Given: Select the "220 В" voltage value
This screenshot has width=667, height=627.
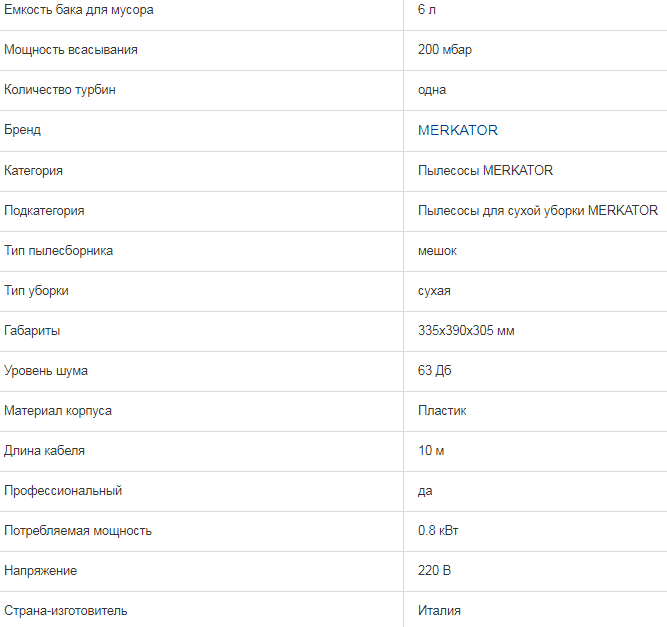Looking at the screenshot, I should [x=434, y=570].
